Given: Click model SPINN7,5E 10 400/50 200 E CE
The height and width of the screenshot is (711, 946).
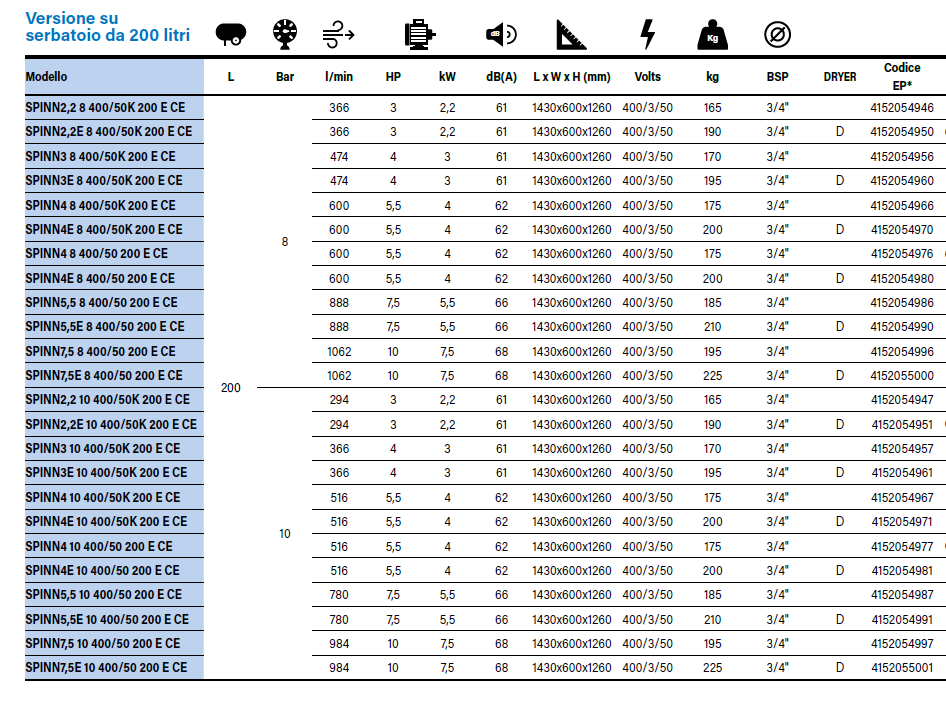Looking at the screenshot, I should point(106,668).
